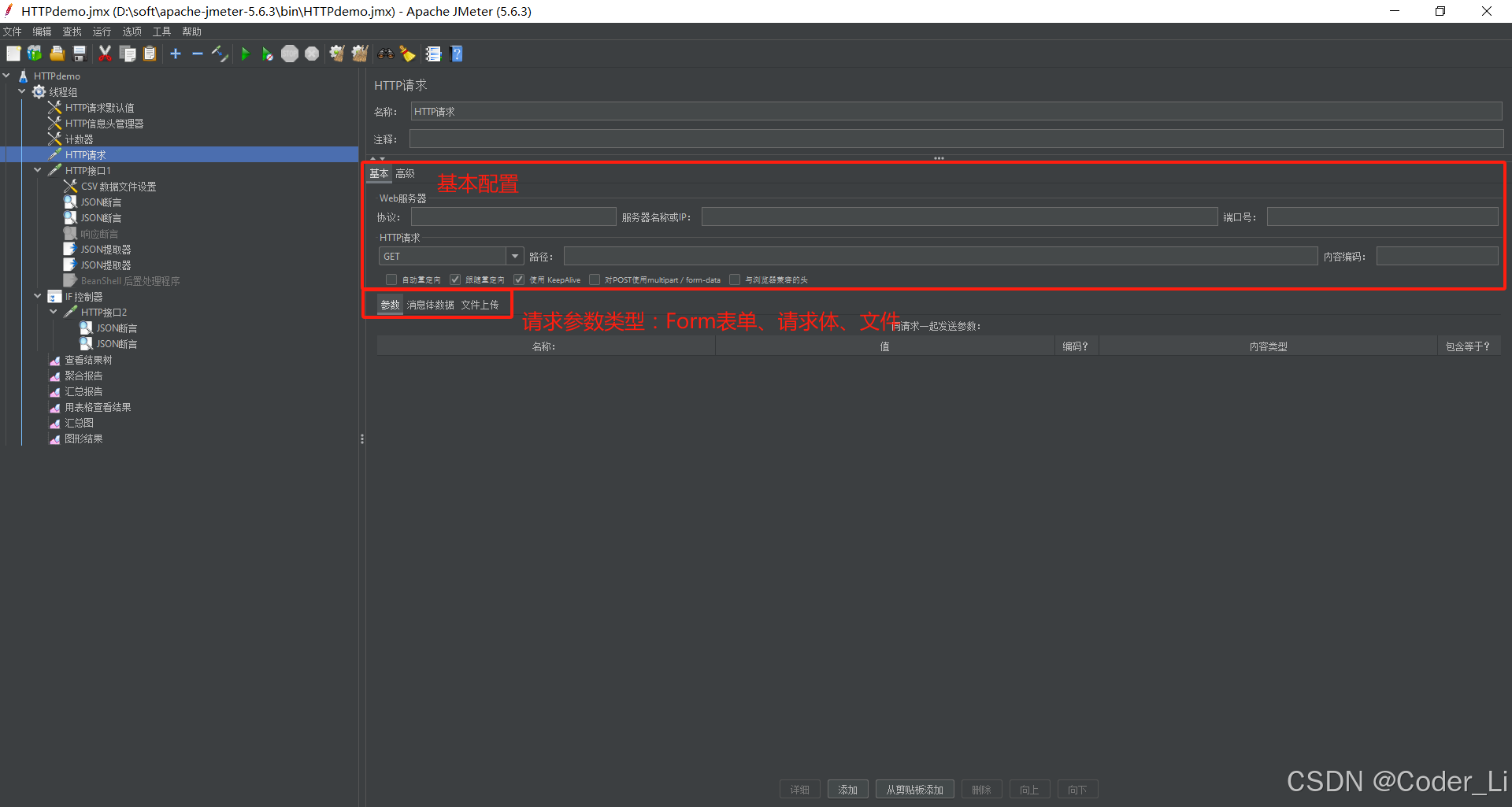1512x807 pixels.
Task: Open the 帮助 menu
Action: pos(191,31)
